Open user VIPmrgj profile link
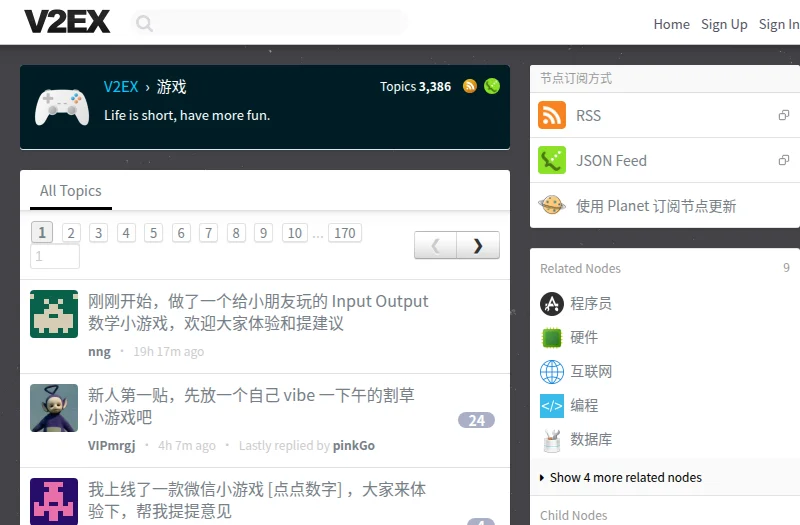Screen dimensions: 800x525 112,445
